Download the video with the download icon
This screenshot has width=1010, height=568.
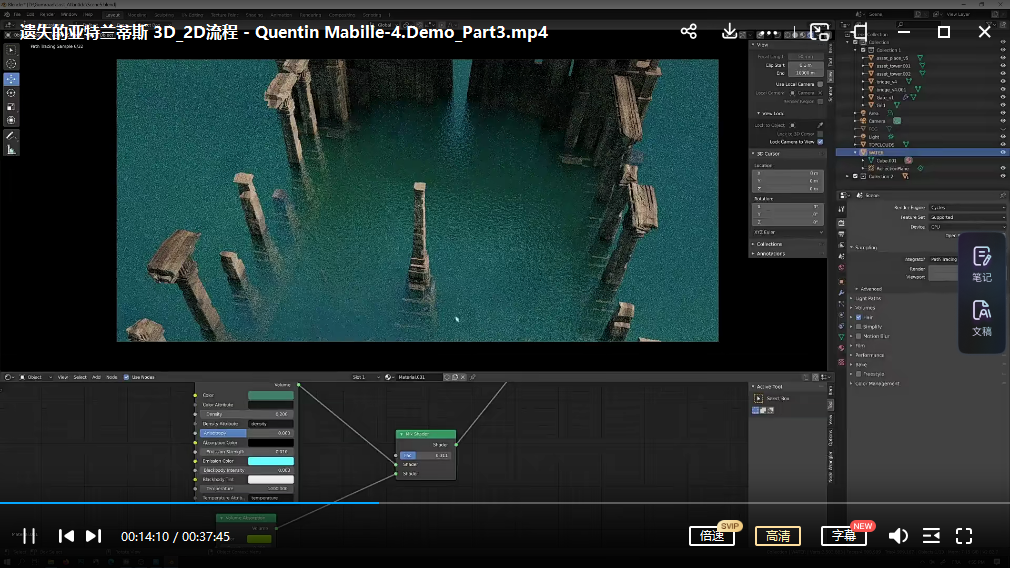(729, 31)
